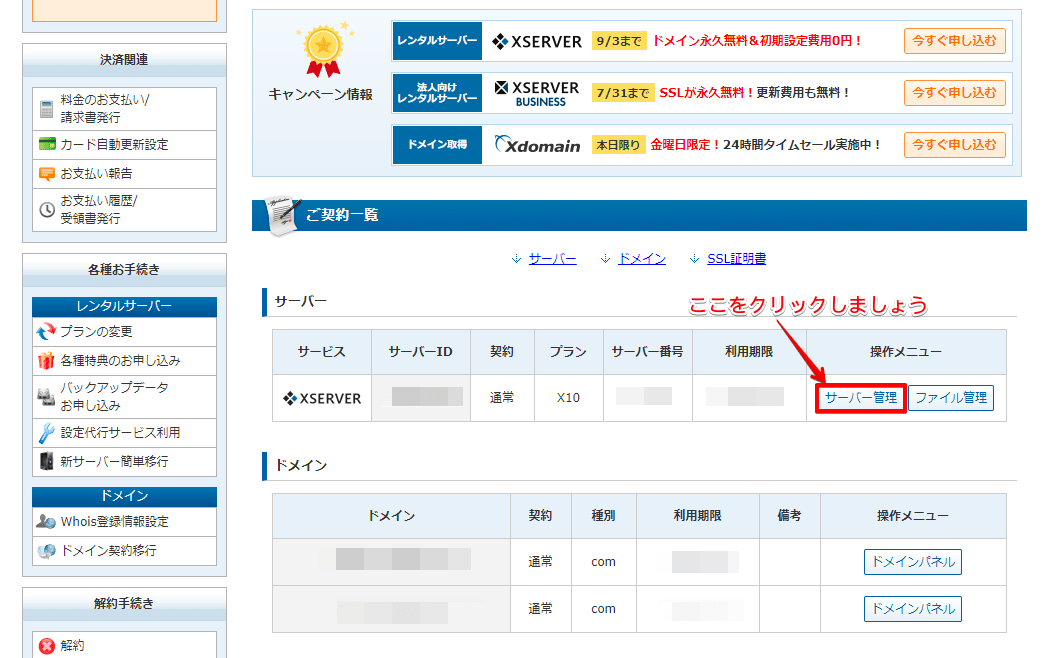Screen dimensions: 1042x658
Task: Click the 9/3まで deadline badge
Action: click(619, 41)
